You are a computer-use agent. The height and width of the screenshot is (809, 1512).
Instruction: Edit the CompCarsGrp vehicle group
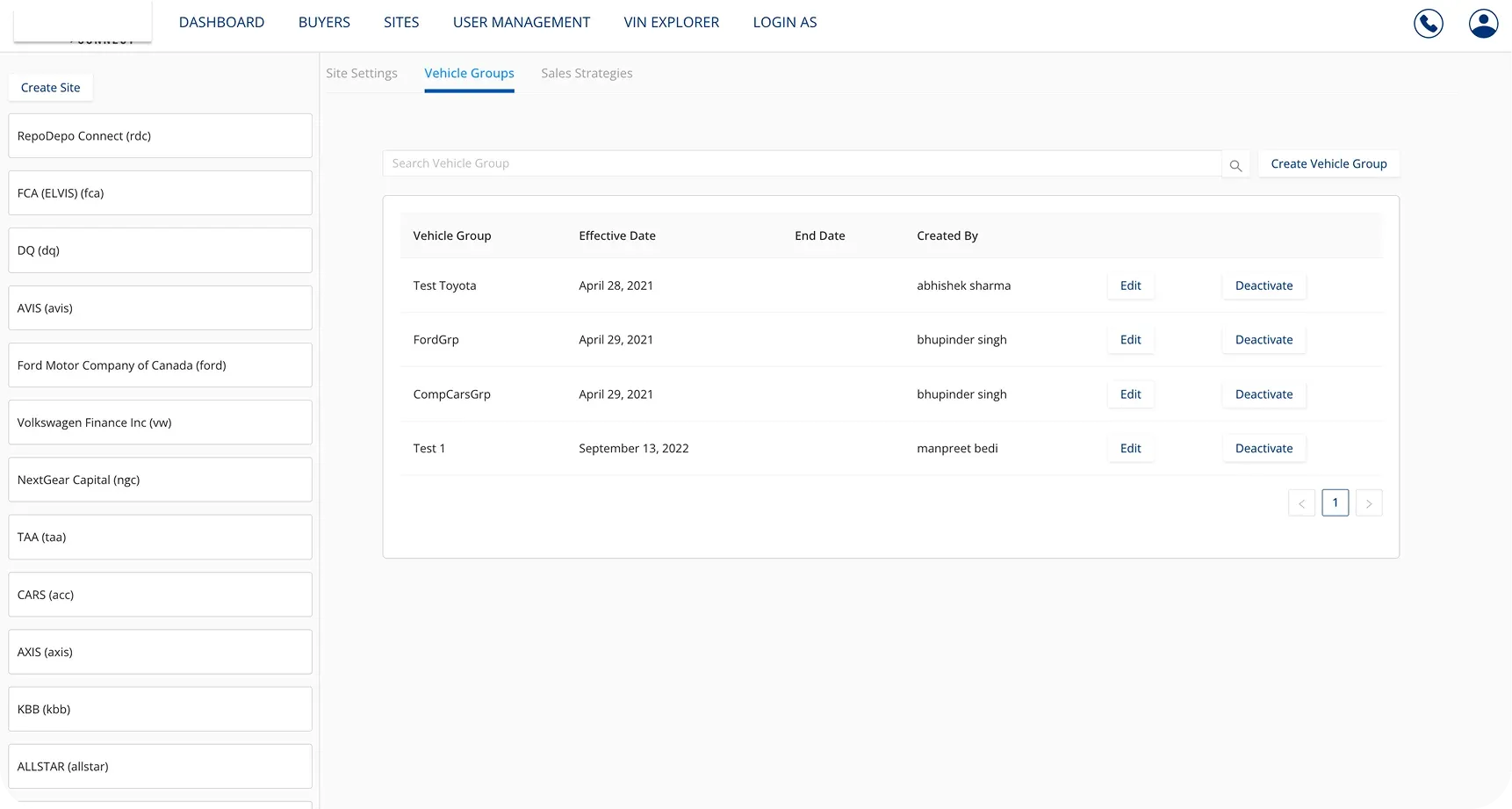tap(1130, 394)
